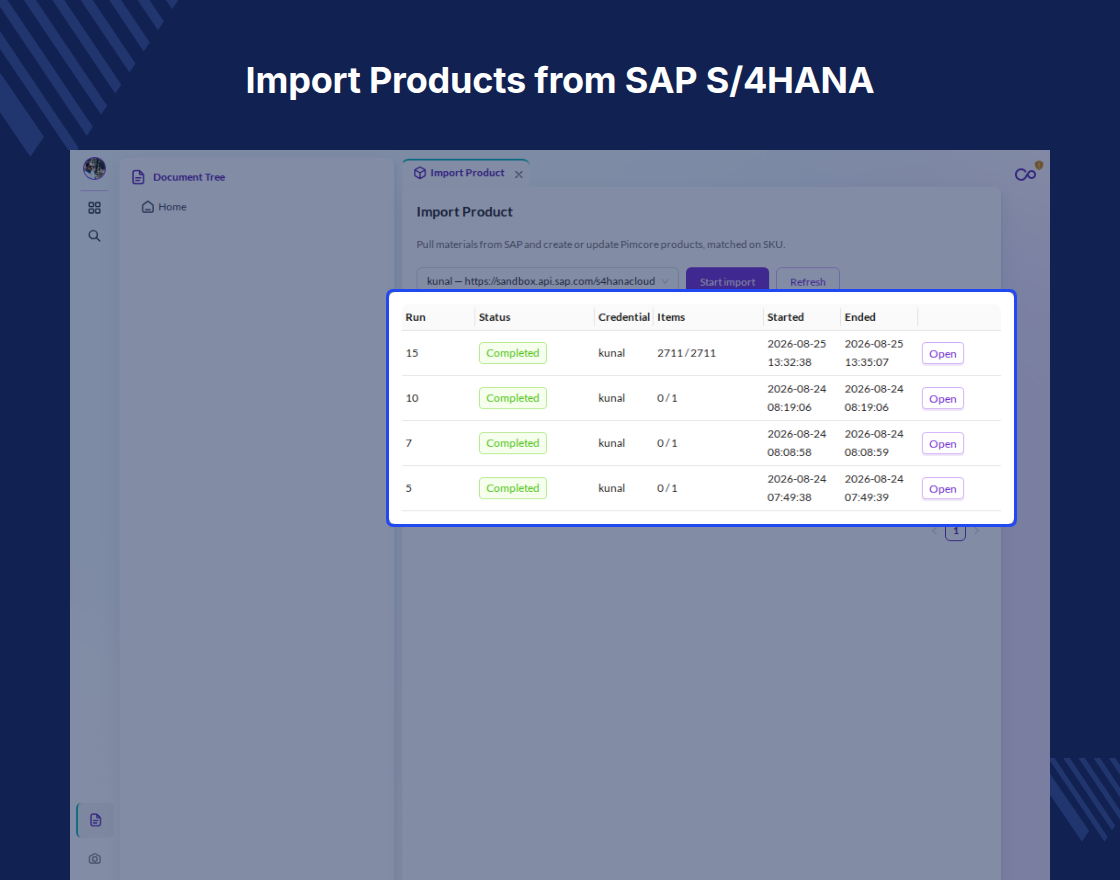Click the Completed badge for run 10
The image size is (1120, 880).
click(513, 398)
